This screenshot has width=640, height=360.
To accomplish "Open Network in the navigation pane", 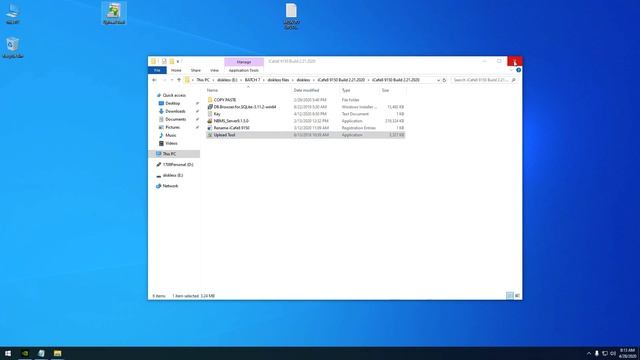I will click(x=170, y=186).
